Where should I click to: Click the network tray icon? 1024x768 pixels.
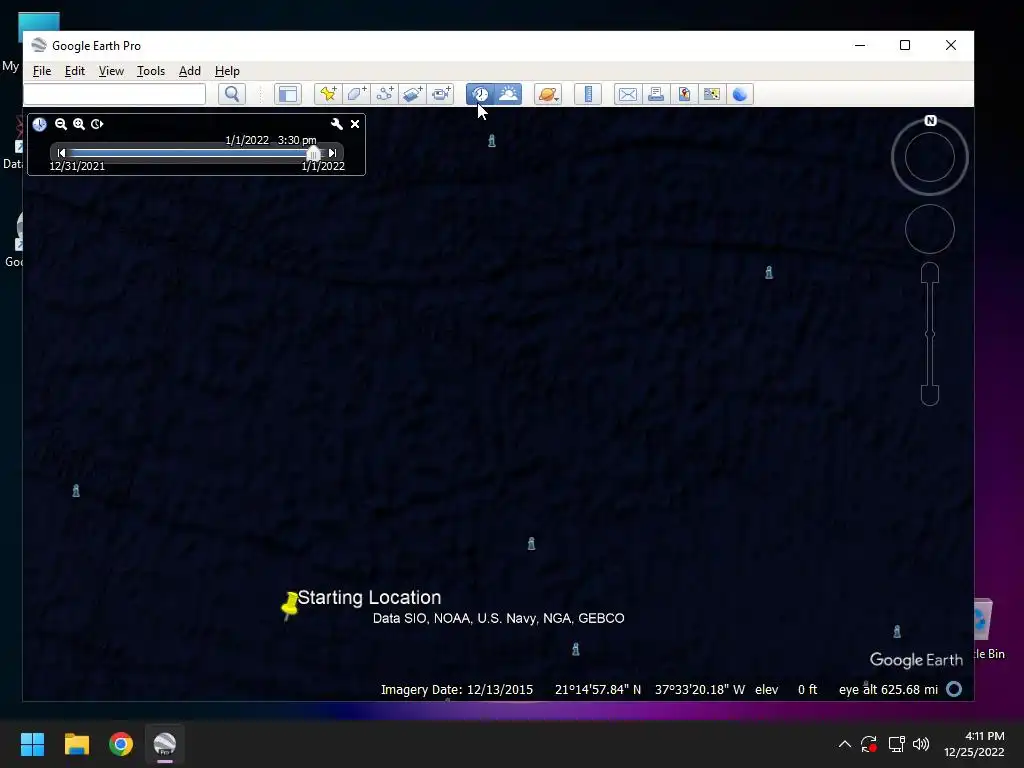pos(896,744)
